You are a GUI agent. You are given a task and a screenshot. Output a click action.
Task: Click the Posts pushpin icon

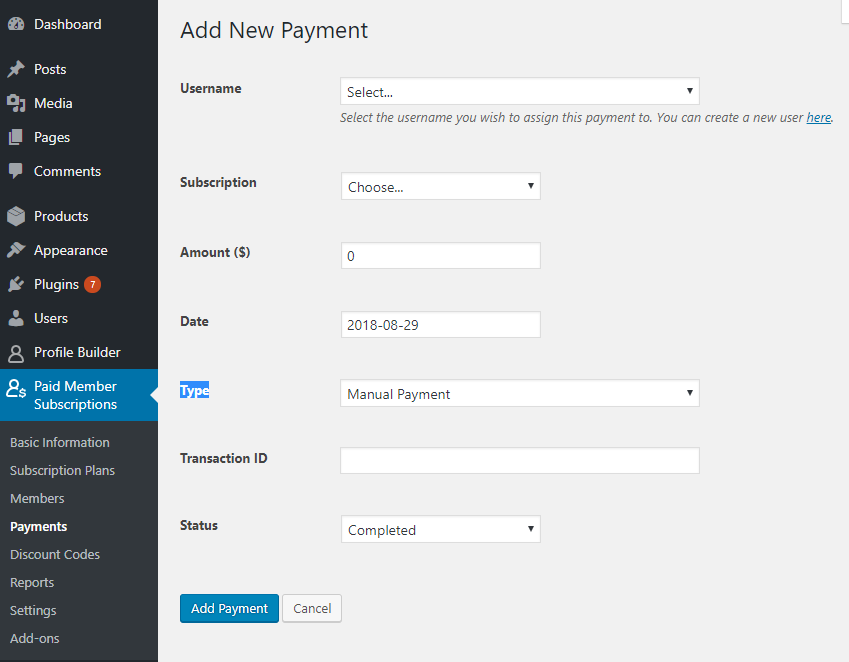[16, 69]
